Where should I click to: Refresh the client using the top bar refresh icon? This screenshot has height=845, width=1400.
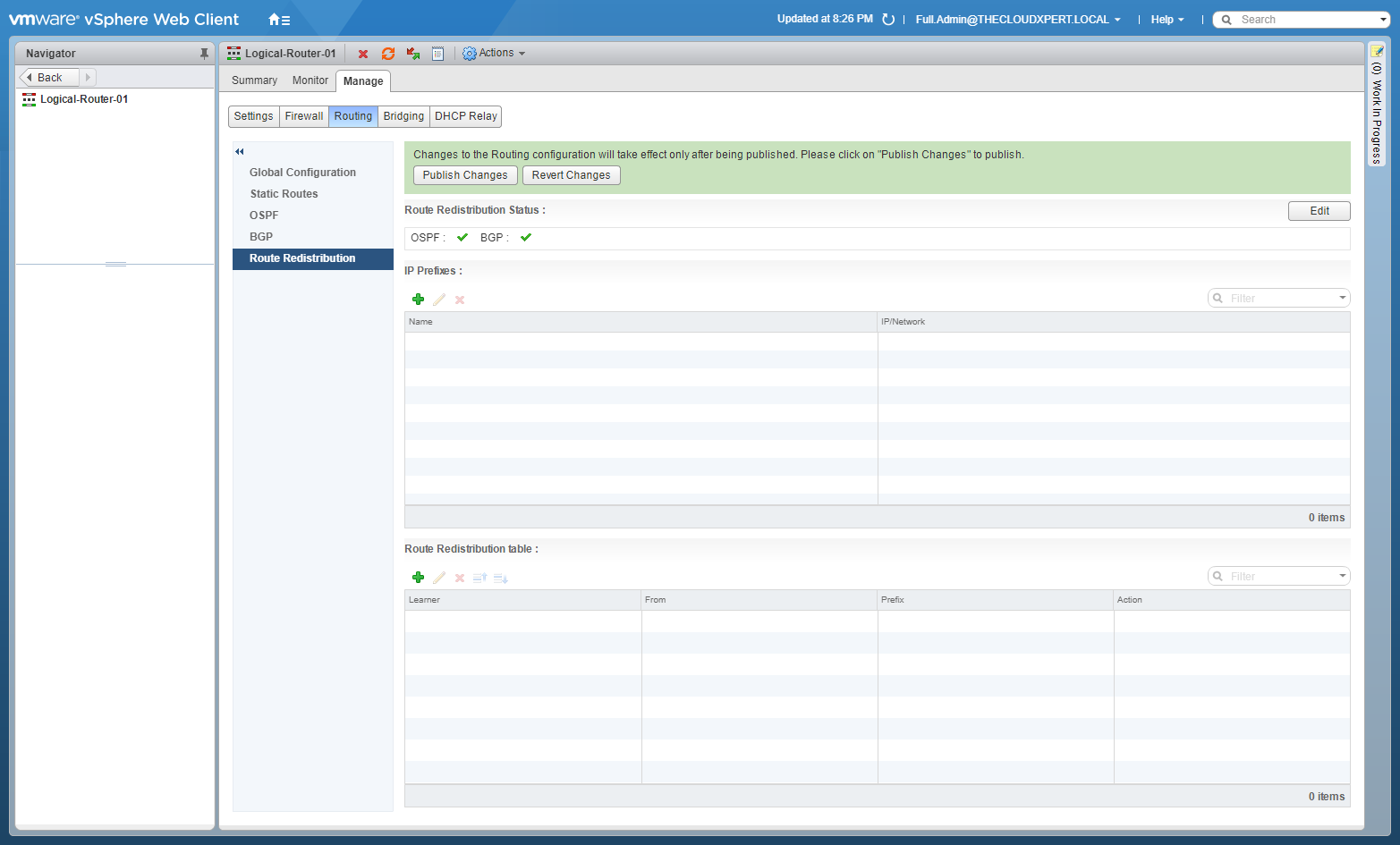[x=888, y=20]
